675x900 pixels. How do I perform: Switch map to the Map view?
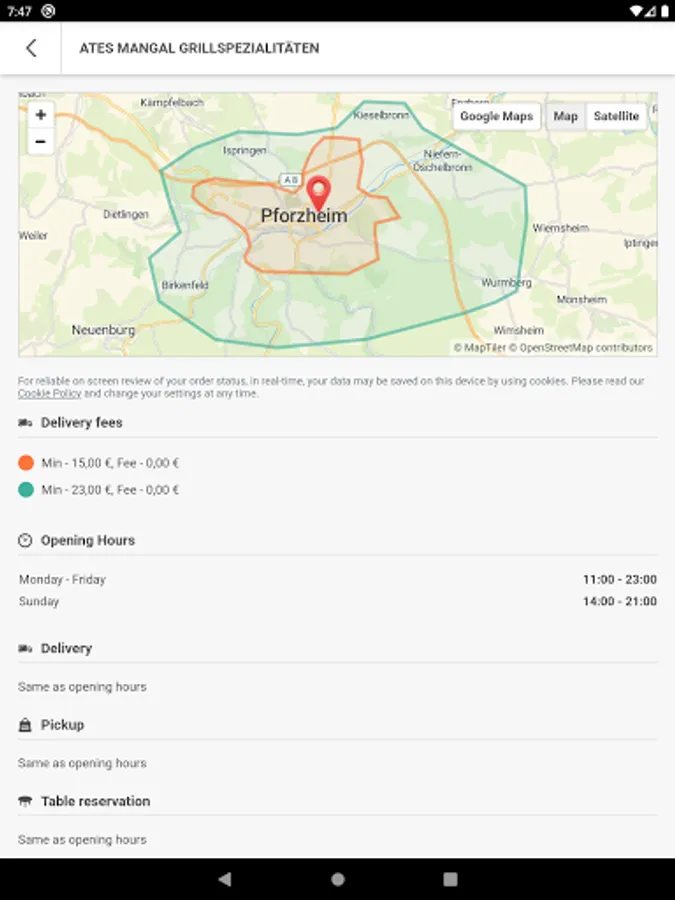[565, 116]
